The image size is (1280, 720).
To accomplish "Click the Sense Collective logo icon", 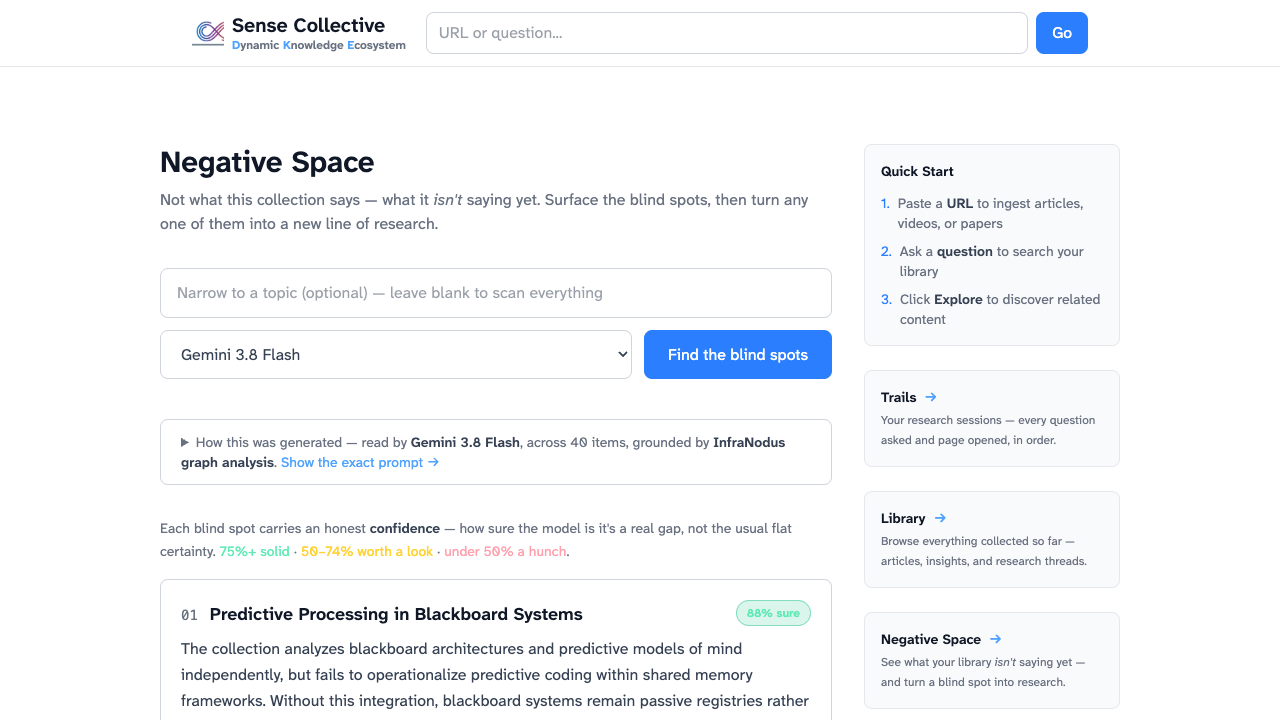I will pyautogui.click(x=208, y=33).
